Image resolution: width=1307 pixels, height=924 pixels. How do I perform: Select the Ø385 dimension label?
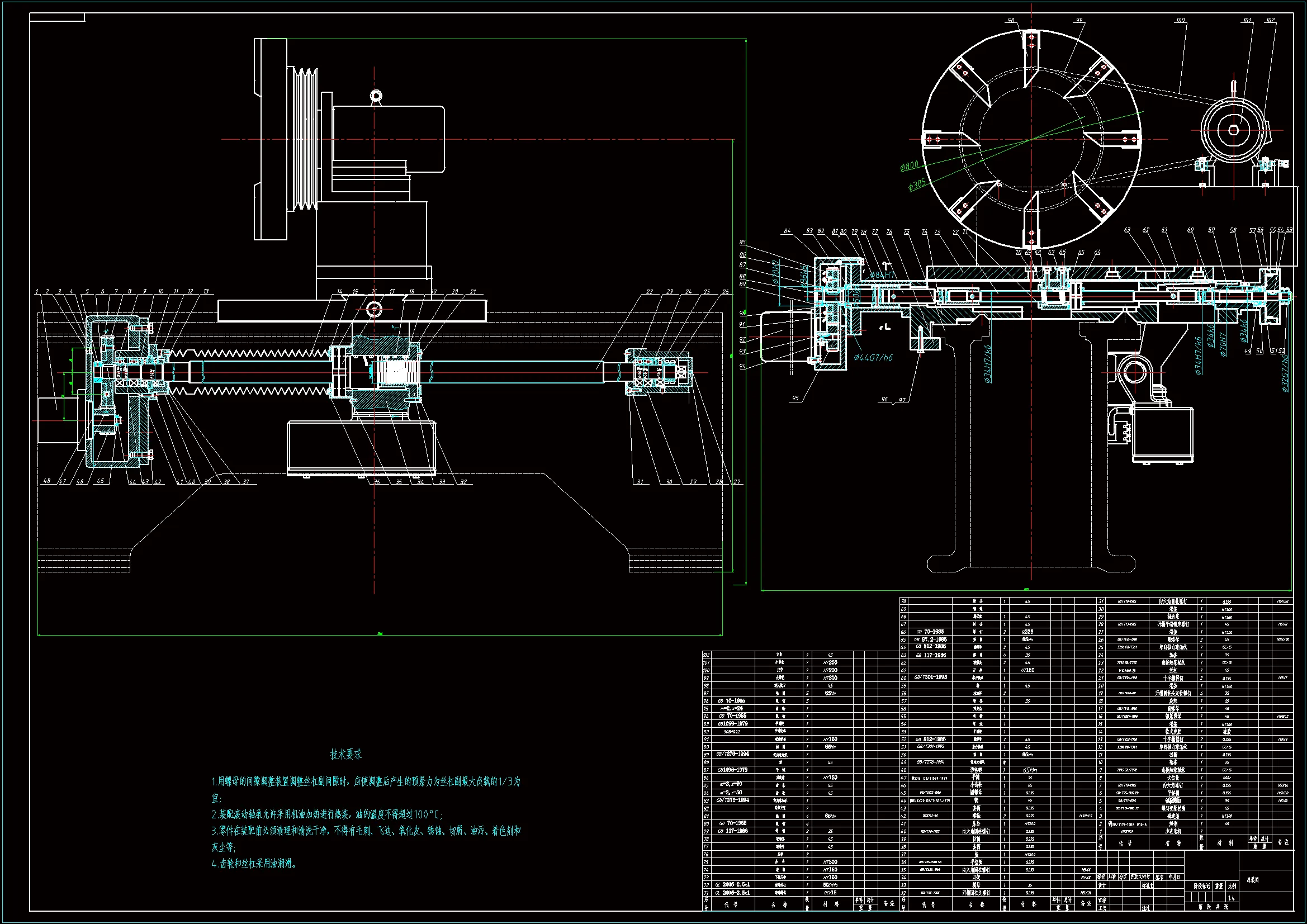tap(917, 184)
